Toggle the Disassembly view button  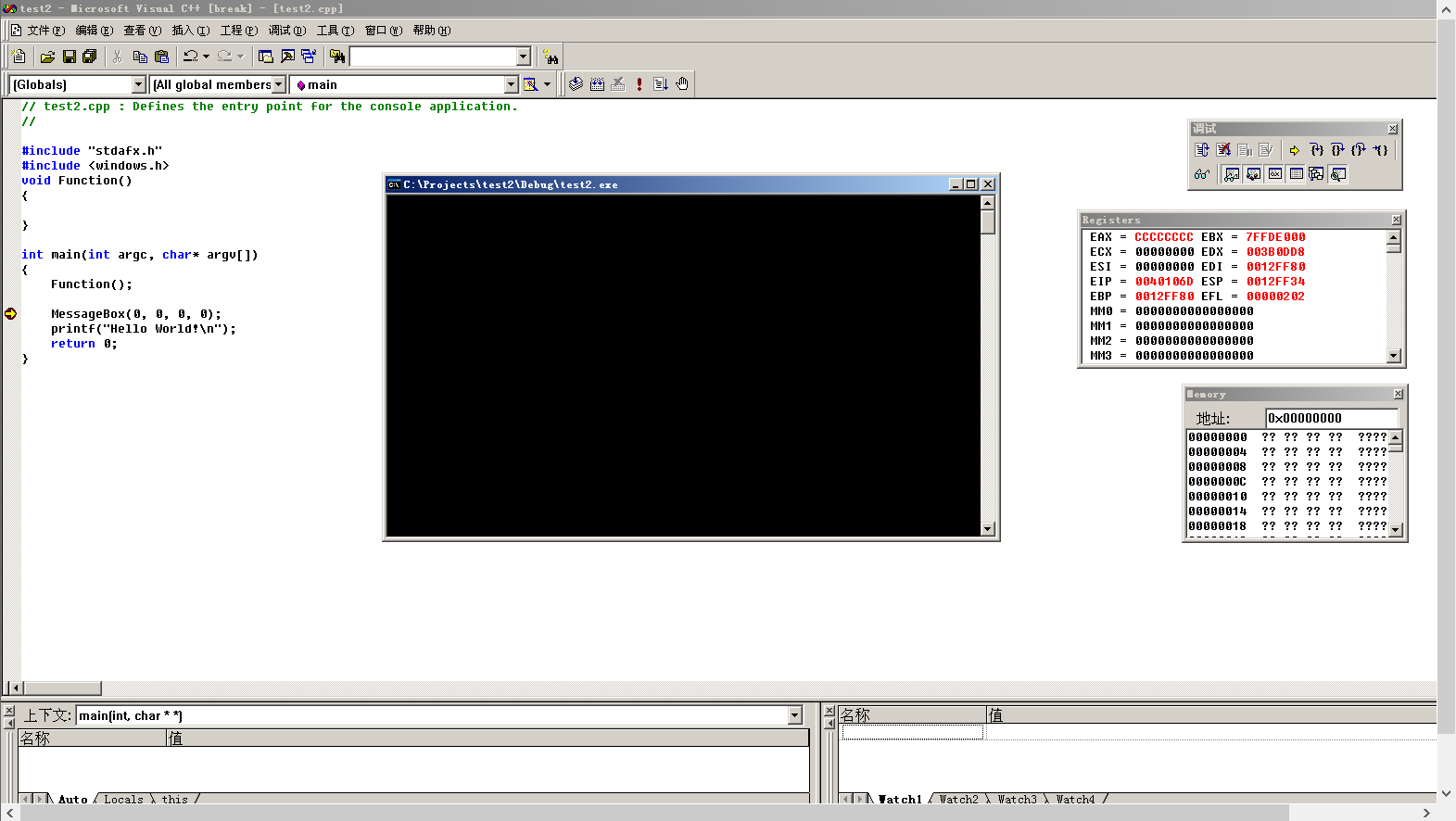click(x=1338, y=173)
